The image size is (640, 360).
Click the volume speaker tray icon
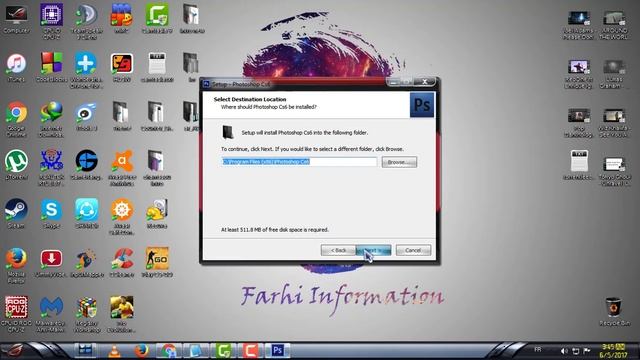pos(564,351)
